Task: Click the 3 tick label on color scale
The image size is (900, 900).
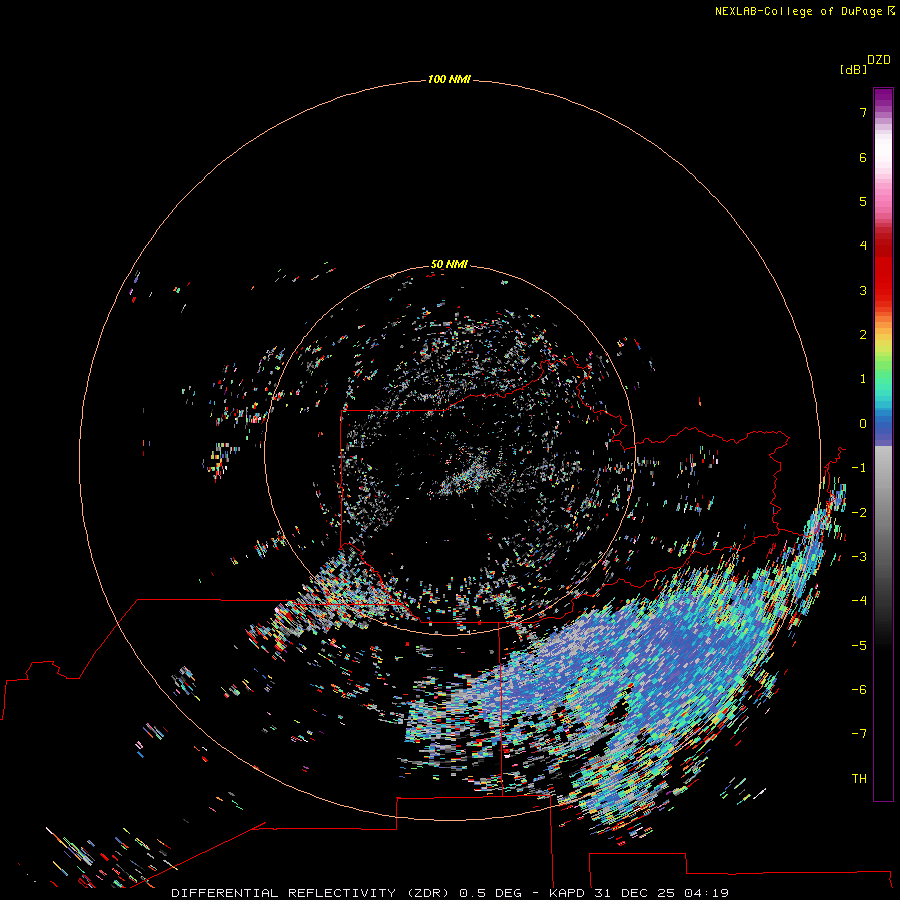Action: point(863,290)
